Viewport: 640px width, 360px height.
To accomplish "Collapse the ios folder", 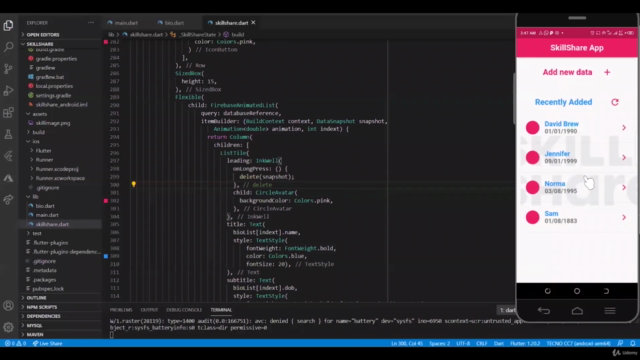I will (60, 141).
